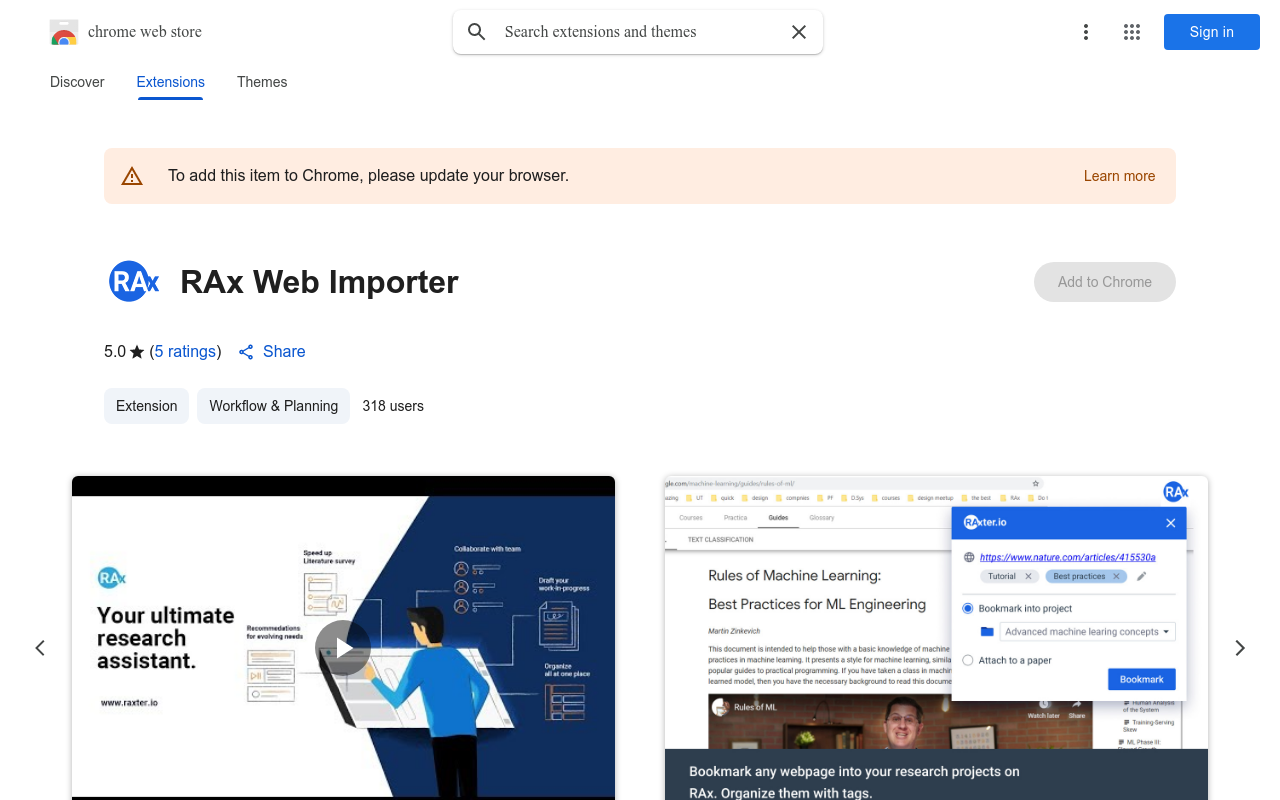Click the update browser warning message
Screen dimensions: 1280x800
(x=368, y=176)
